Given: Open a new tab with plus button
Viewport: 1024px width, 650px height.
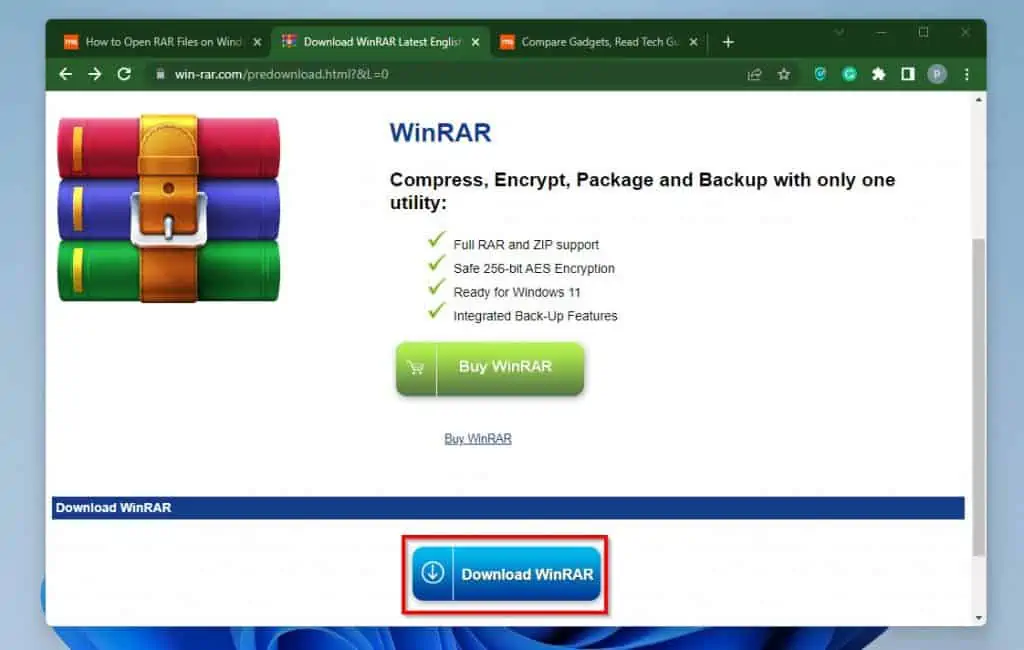Looking at the screenshot, I should (x=728, y=42).
